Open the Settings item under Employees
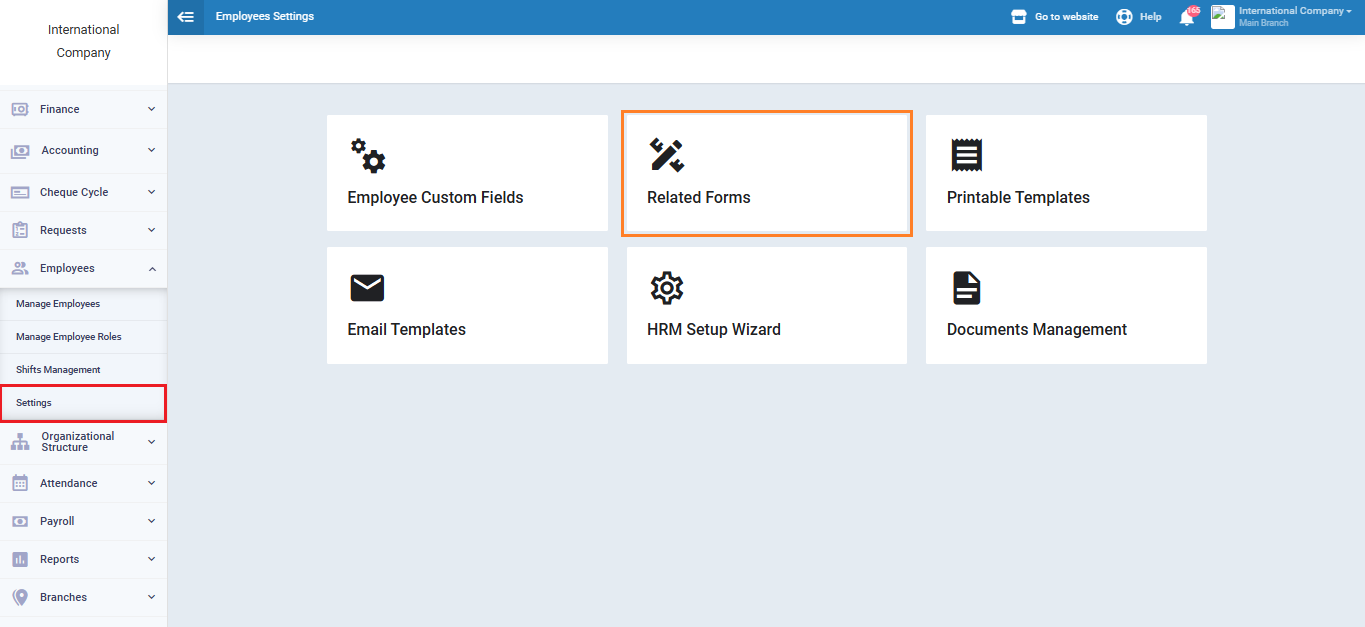This screenshot has width=1365, height=627. (x=34, y=403)
